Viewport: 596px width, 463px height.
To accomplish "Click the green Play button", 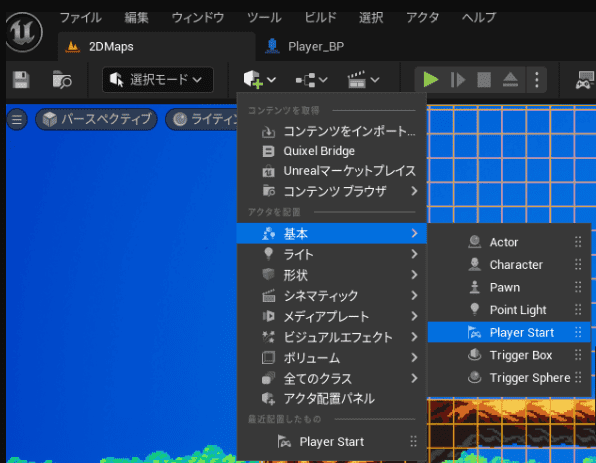I will click(x=431, y=80).
